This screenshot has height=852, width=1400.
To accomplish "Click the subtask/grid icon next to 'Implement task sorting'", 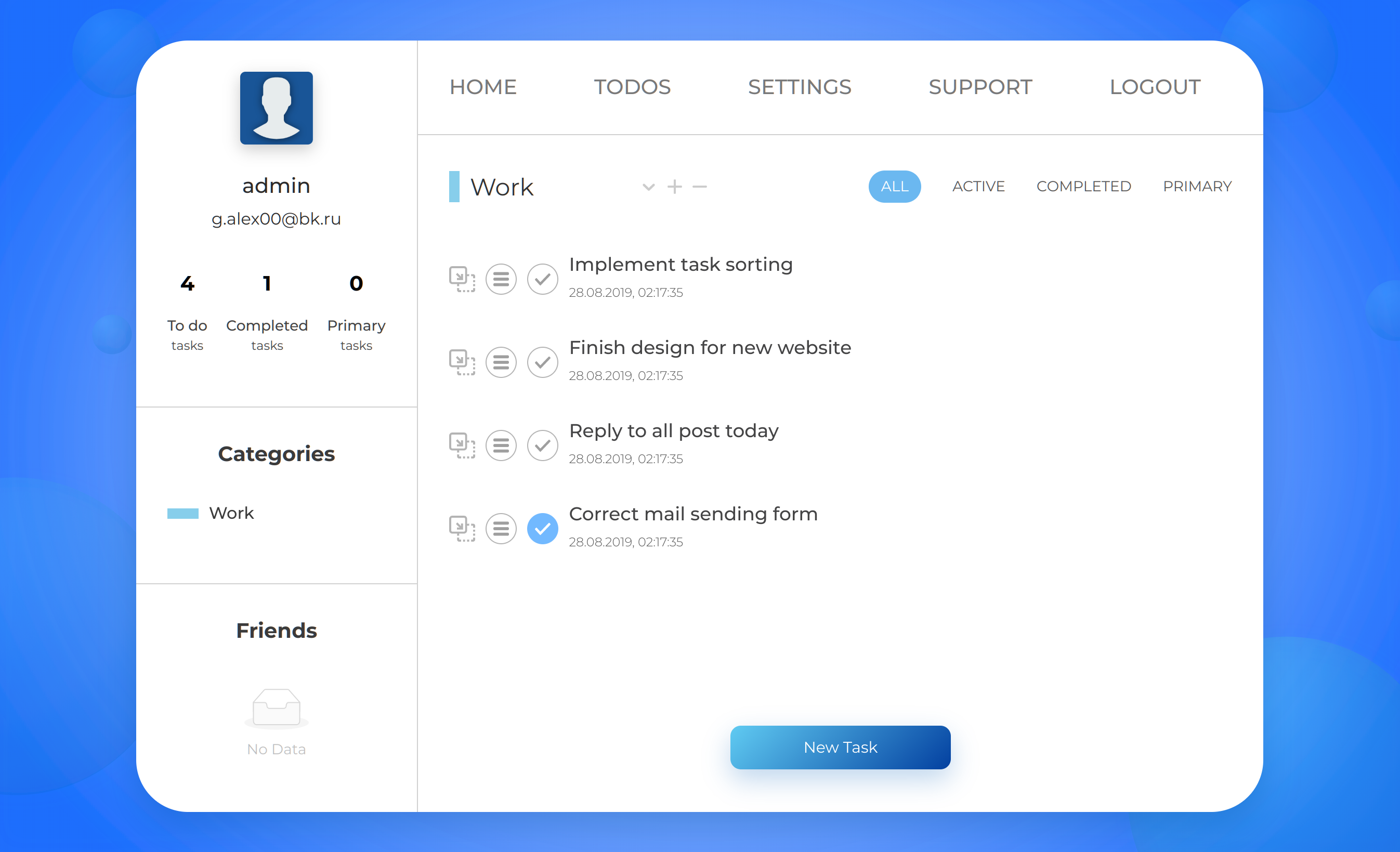I will (462, 276).
